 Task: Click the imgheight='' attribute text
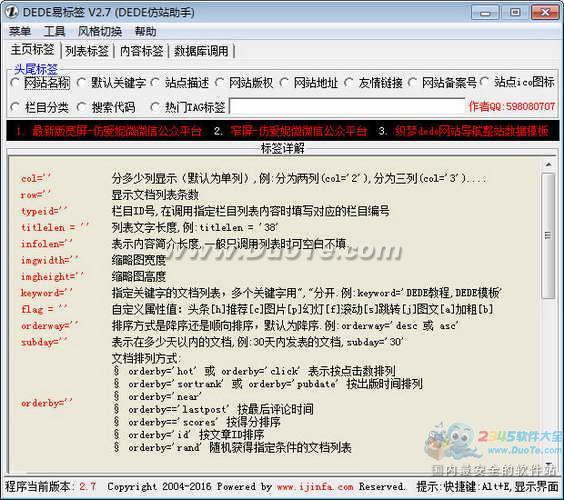tap(53, 276)
